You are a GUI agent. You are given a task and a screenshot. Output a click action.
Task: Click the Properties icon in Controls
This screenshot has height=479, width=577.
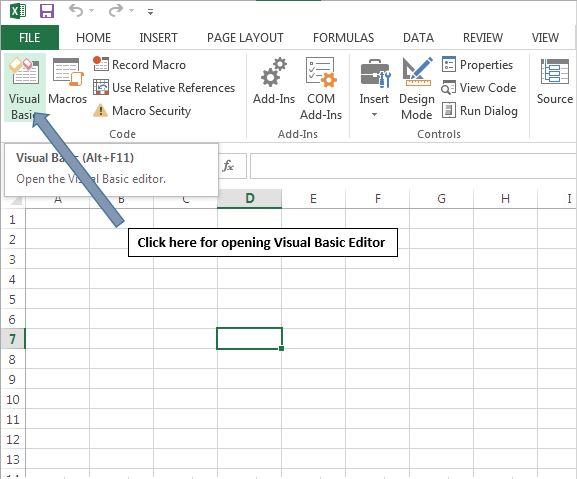coord(449,64)
